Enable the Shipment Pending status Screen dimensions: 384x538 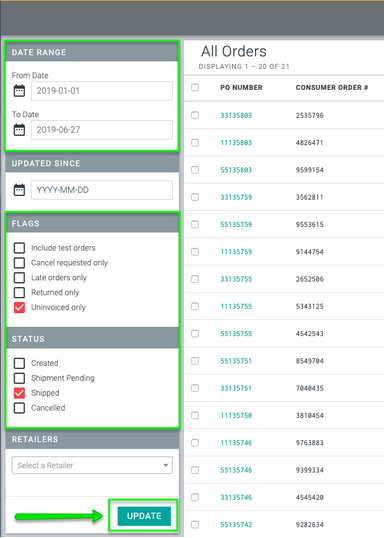19,378
